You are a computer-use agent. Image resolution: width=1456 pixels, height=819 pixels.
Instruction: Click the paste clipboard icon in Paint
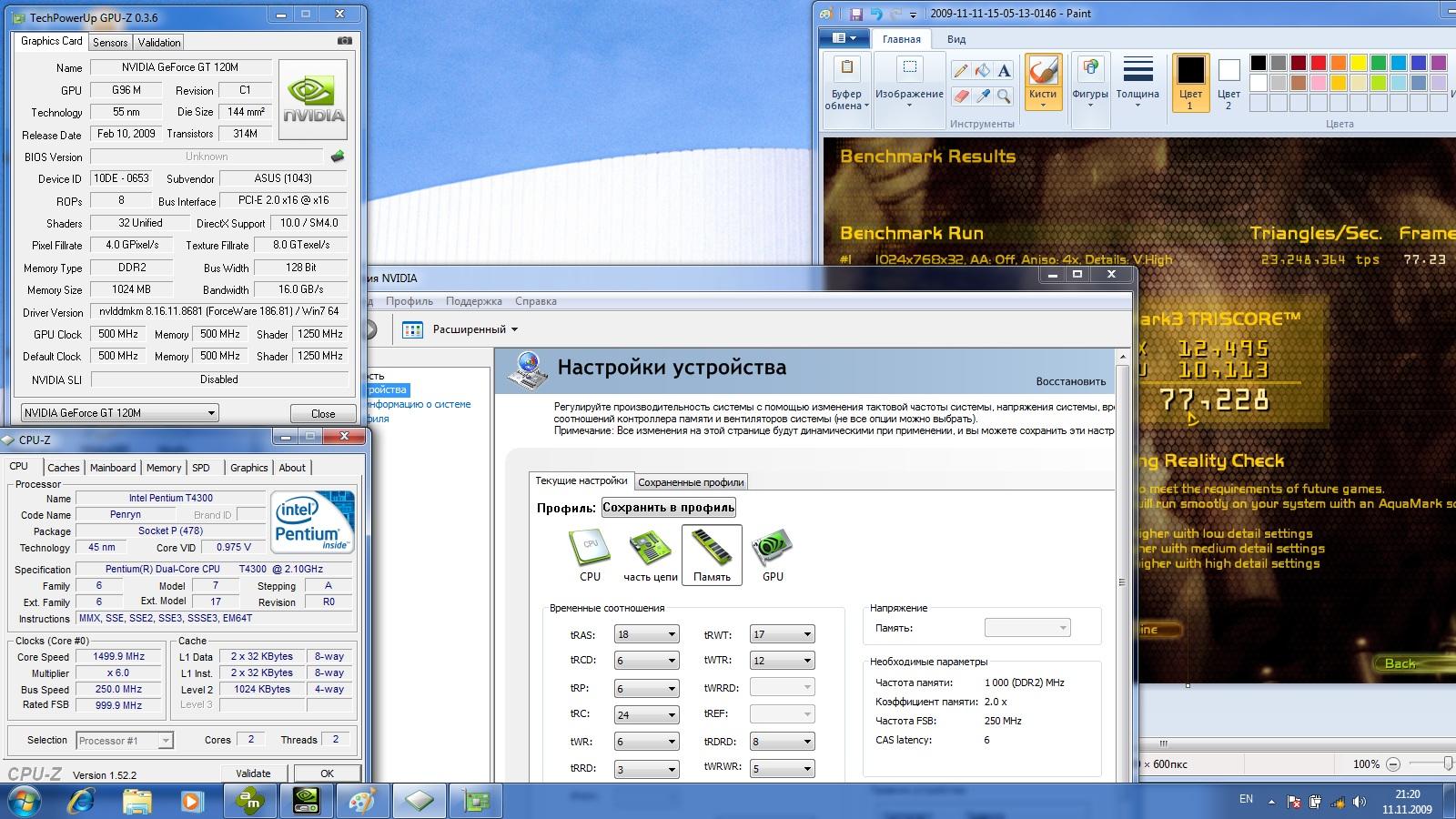pyautogui.click(x=847, y=69)
